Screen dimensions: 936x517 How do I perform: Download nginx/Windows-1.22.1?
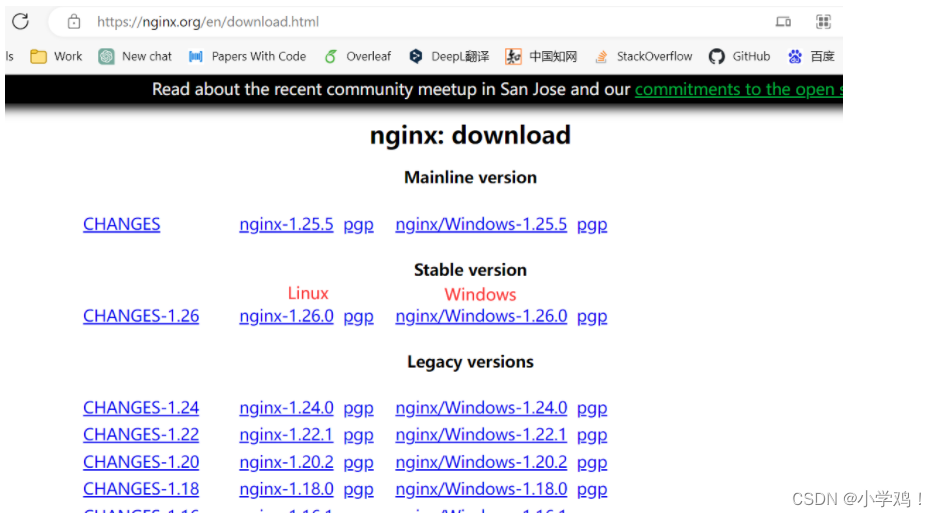point(481,435)
